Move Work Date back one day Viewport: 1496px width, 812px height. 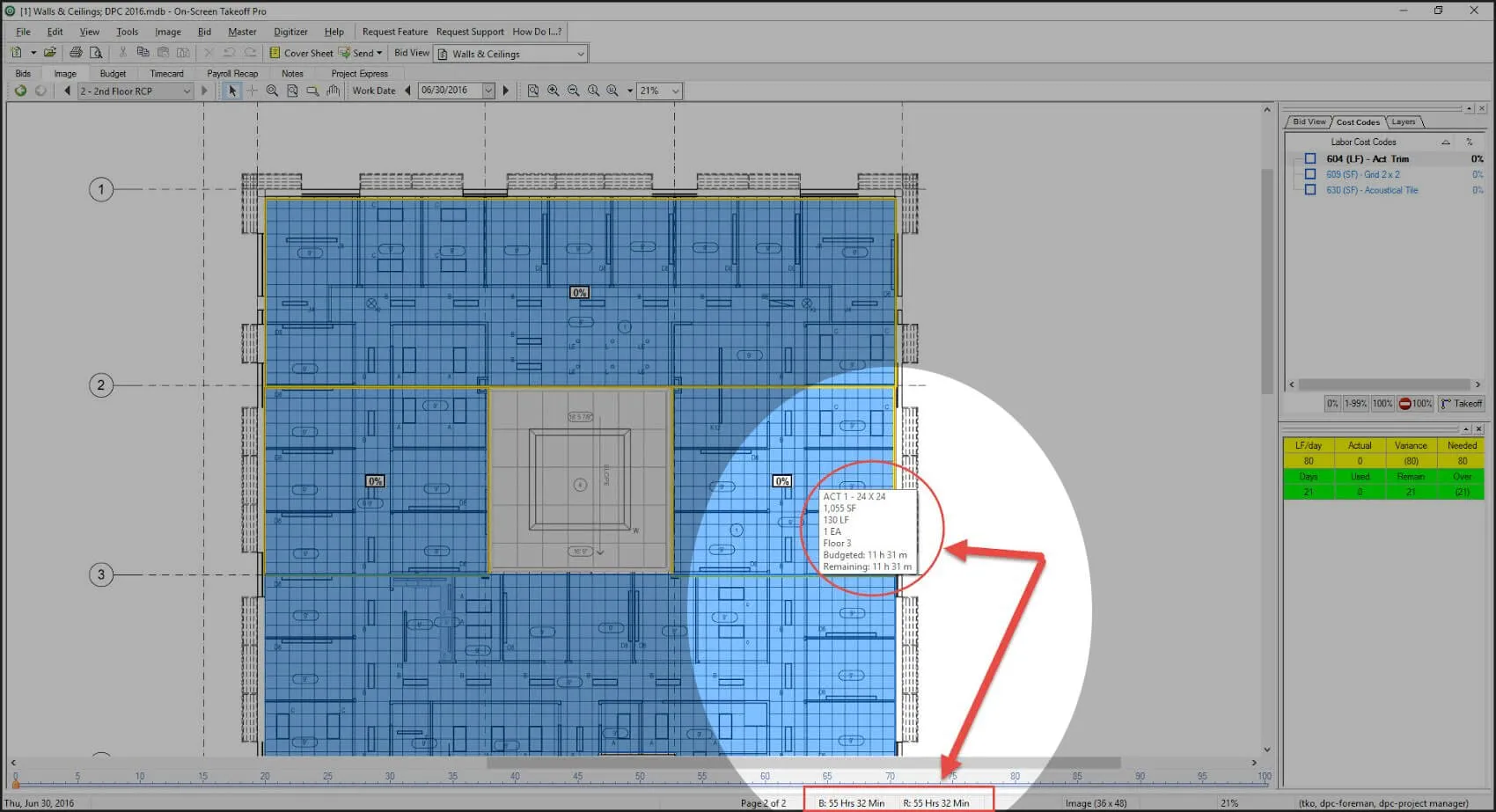(407, 91)
